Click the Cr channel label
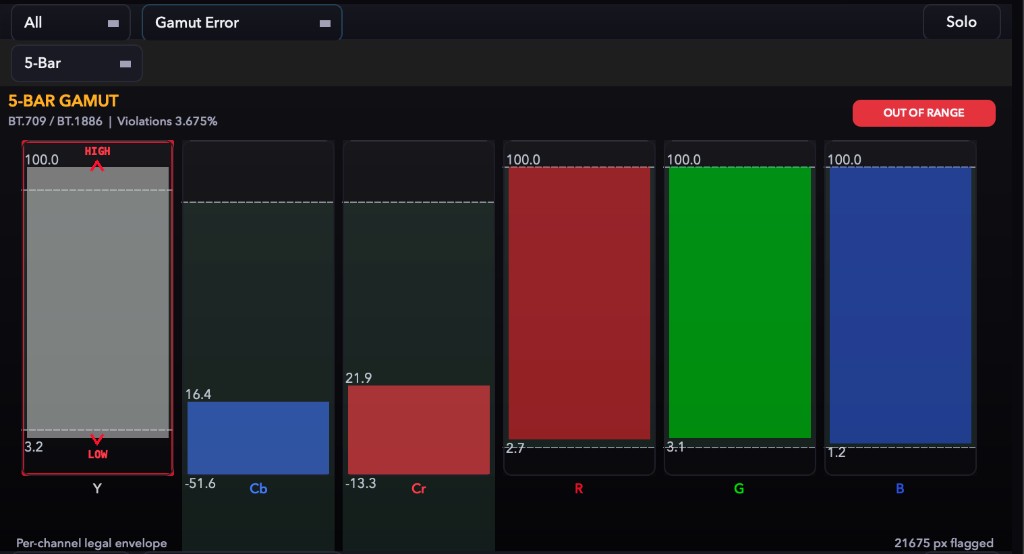1024x554 pixels. pyautogui.click(x=419, y=489)
